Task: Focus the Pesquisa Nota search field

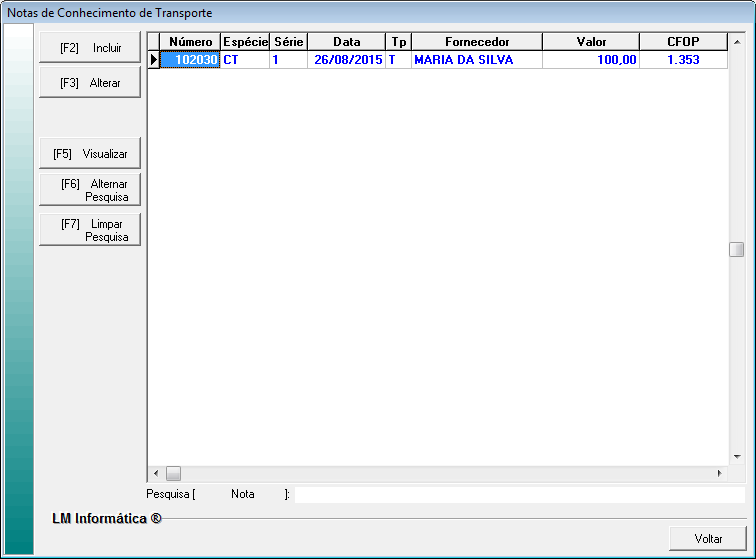Action: [519, 495]
